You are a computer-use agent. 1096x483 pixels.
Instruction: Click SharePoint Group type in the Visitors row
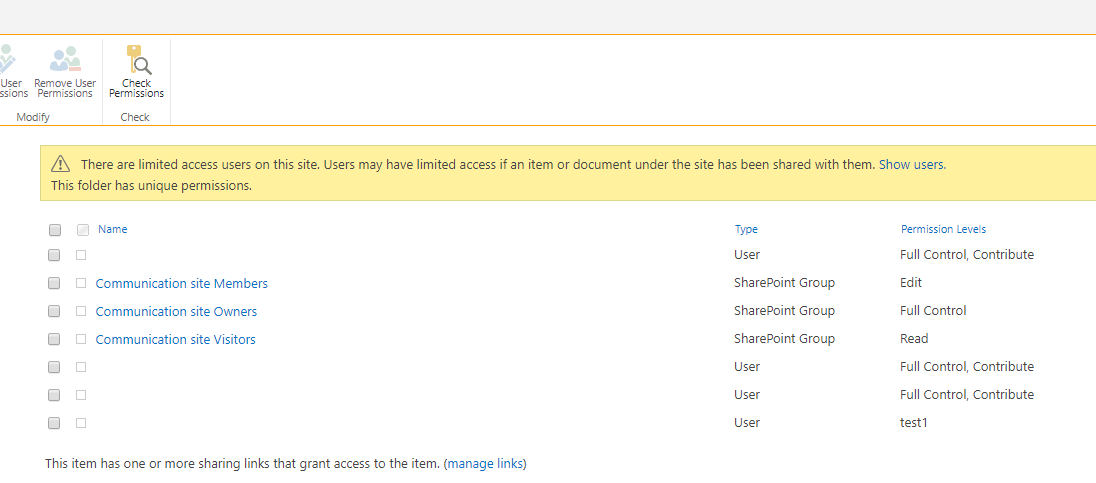[784, 338]
